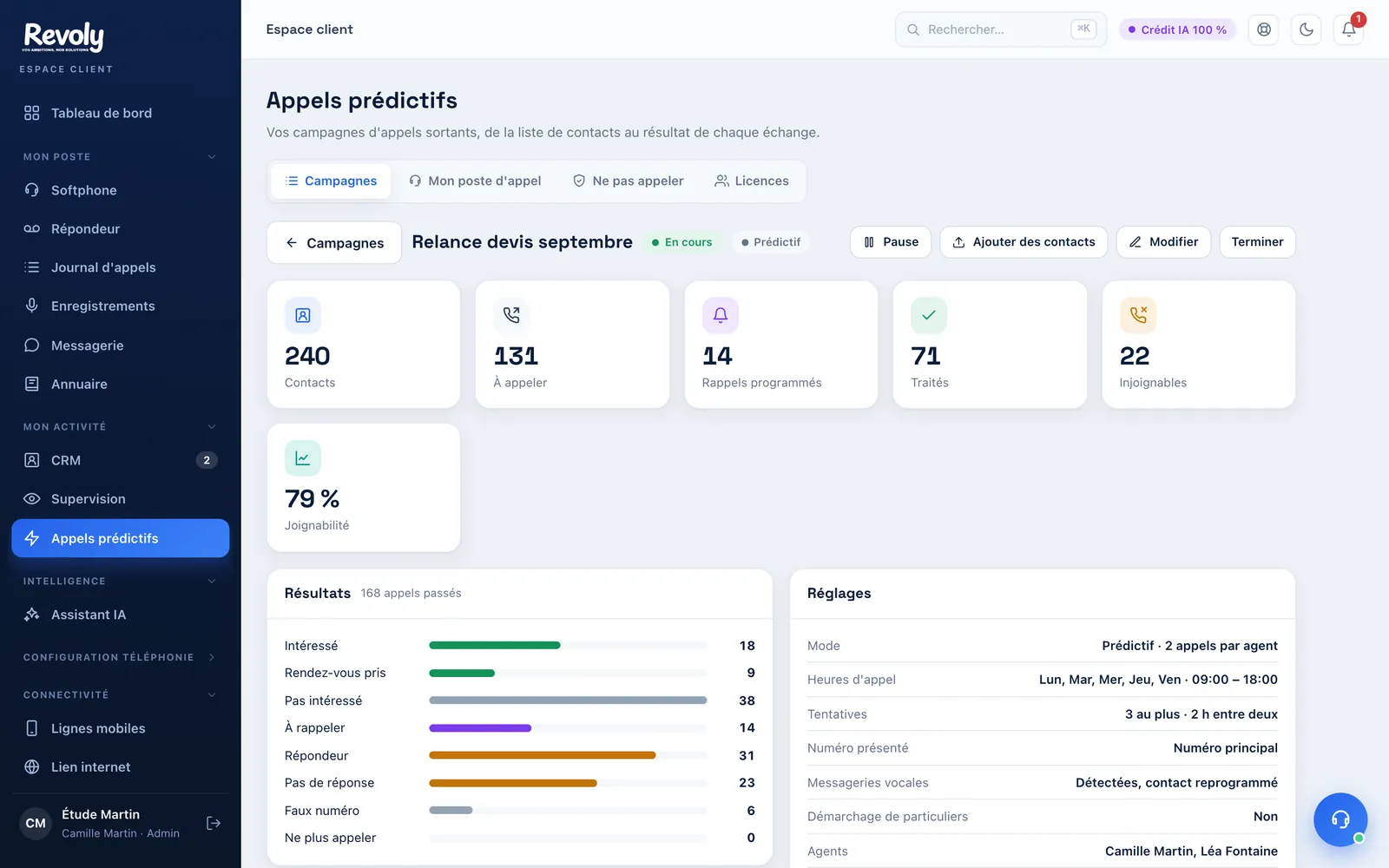Image resolution: width=1389 pixels, height=868 pixels.
Task: Open Assistant IA
Action: (x=121, y=615)
